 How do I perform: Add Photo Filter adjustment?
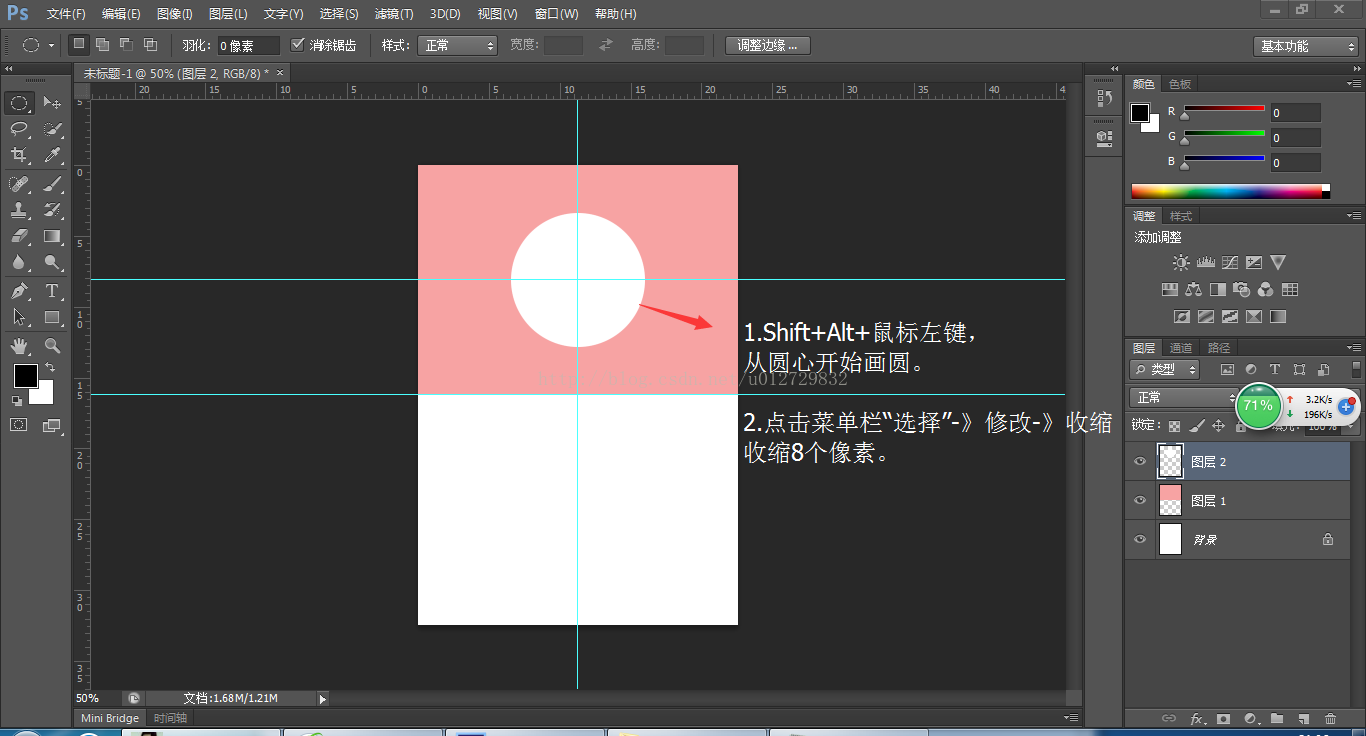(x=1241, y=290)
